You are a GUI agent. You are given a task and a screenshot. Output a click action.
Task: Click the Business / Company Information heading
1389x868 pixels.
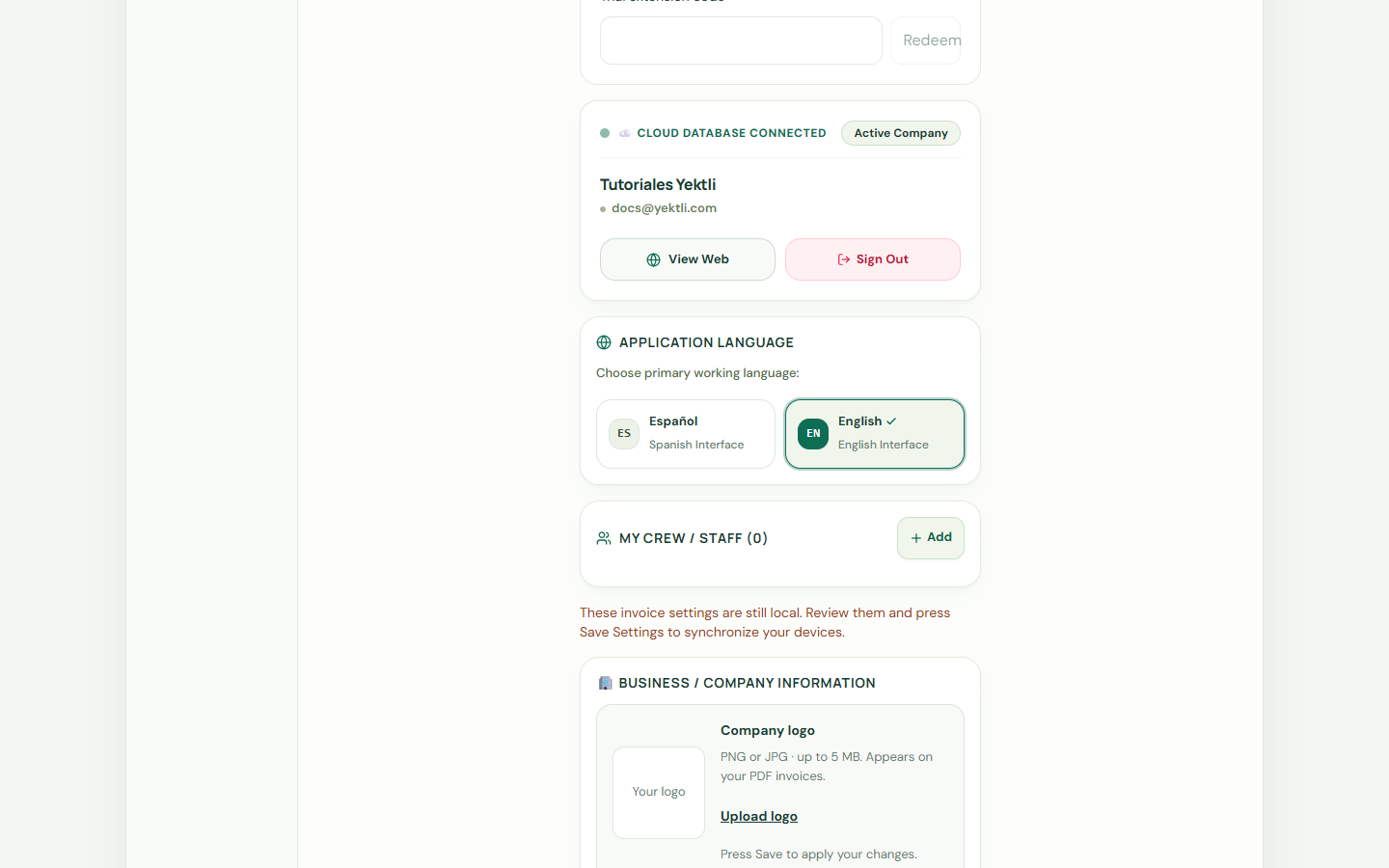click(748, 683)
